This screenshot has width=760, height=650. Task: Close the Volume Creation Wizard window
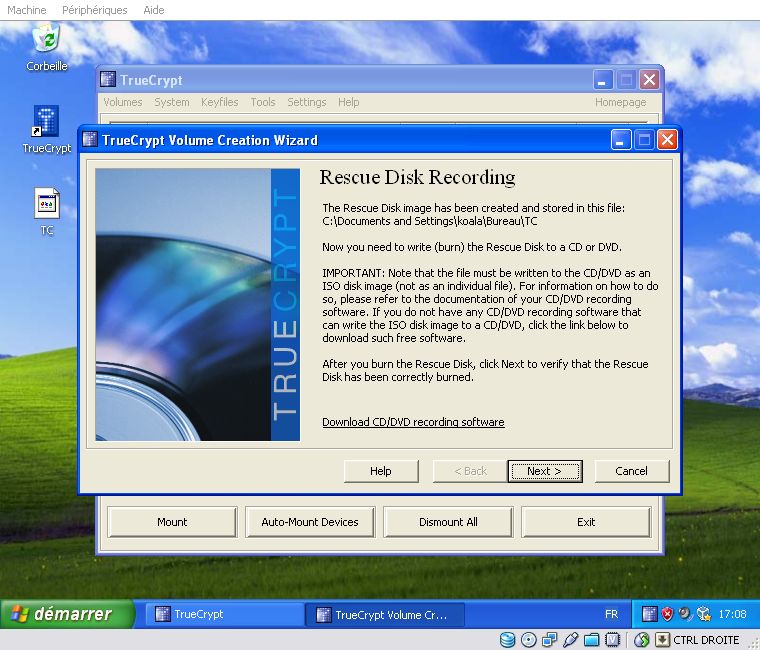pyautogui.click(x=667, y=140)
